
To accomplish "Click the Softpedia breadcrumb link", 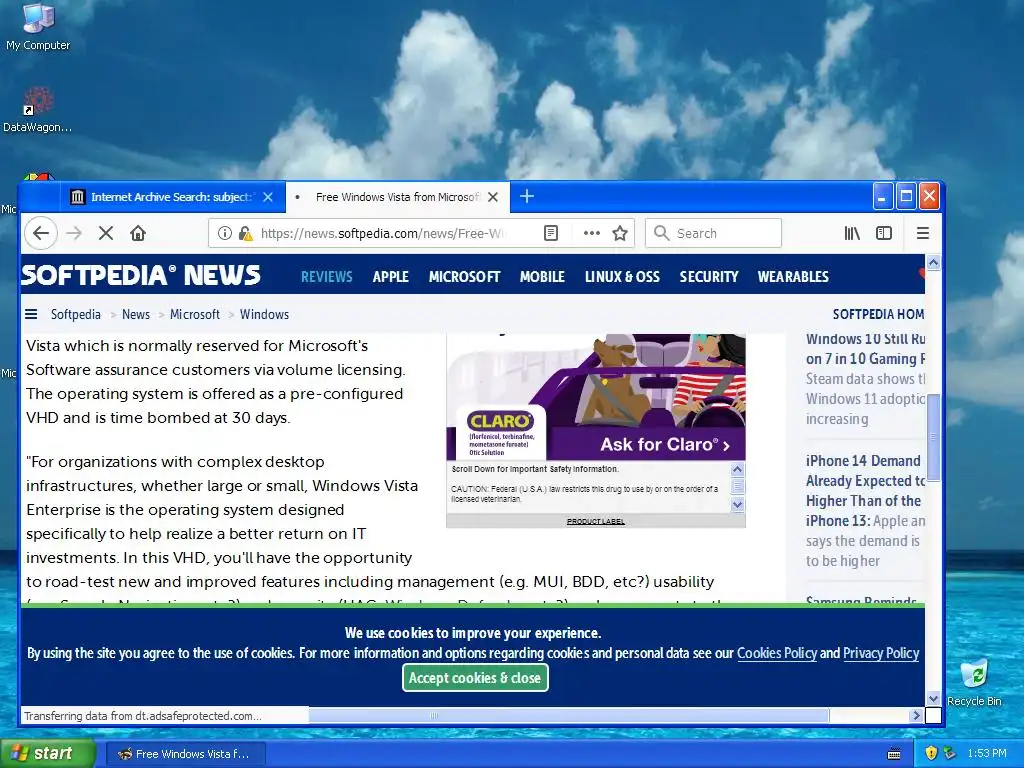I will (x=76, y=314).
